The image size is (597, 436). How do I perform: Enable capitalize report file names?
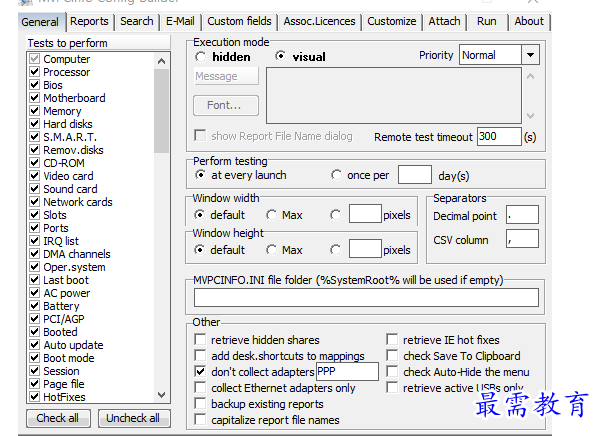[200, 419]
